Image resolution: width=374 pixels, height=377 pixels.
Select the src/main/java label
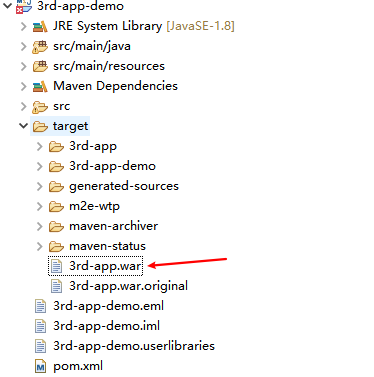(92, 46)
